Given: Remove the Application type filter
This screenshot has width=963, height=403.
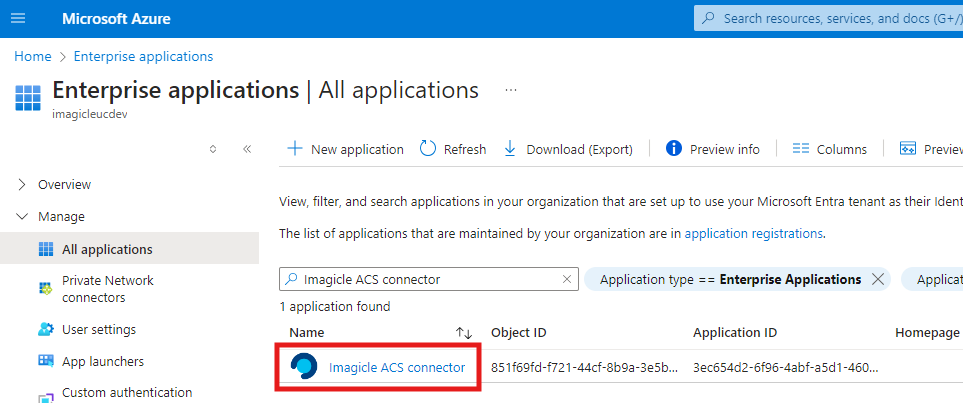Looking at the screenshot, I should (878, 279).
